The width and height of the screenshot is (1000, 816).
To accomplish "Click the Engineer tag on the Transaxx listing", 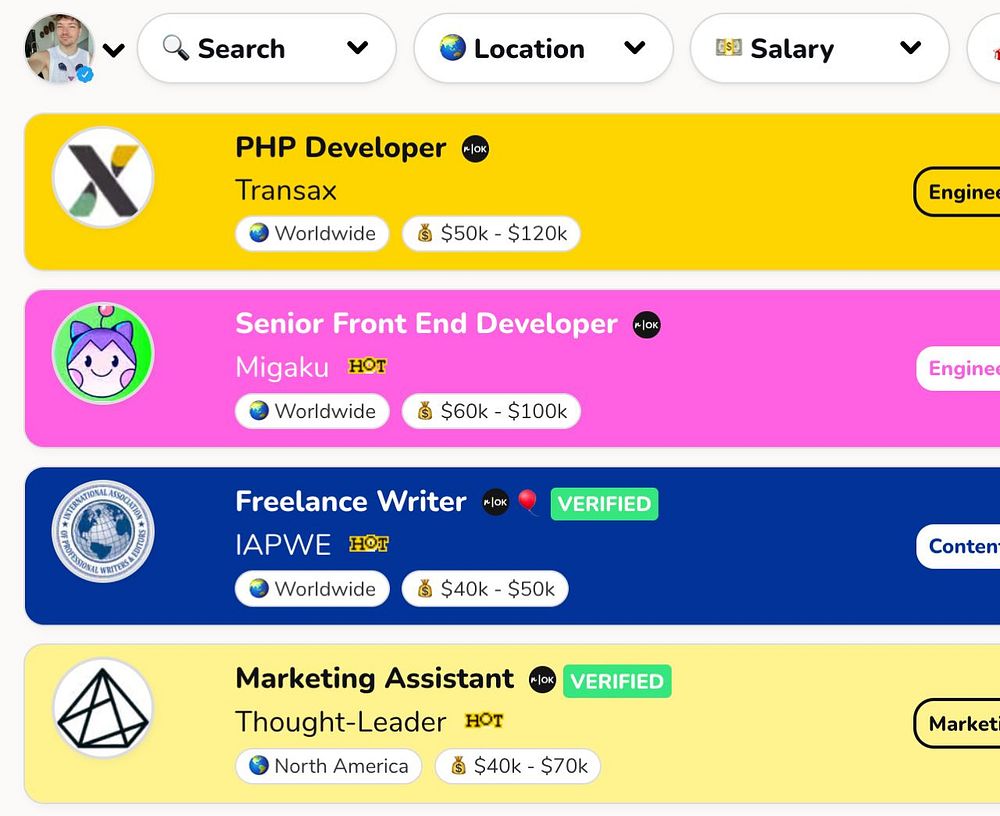I will tap(960, 192).
